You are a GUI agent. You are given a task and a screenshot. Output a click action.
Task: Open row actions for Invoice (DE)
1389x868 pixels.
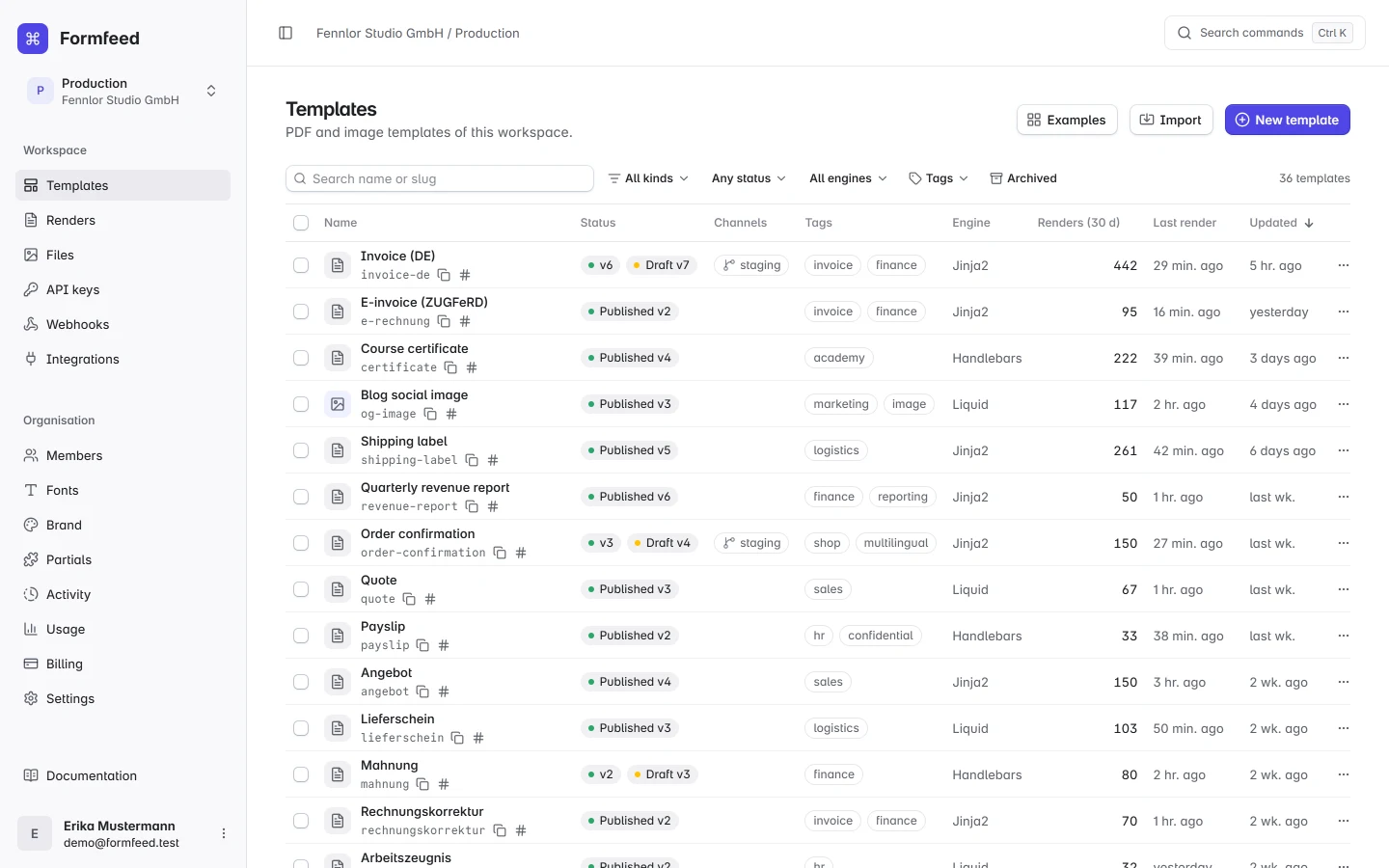click(x=1344, y=265)
